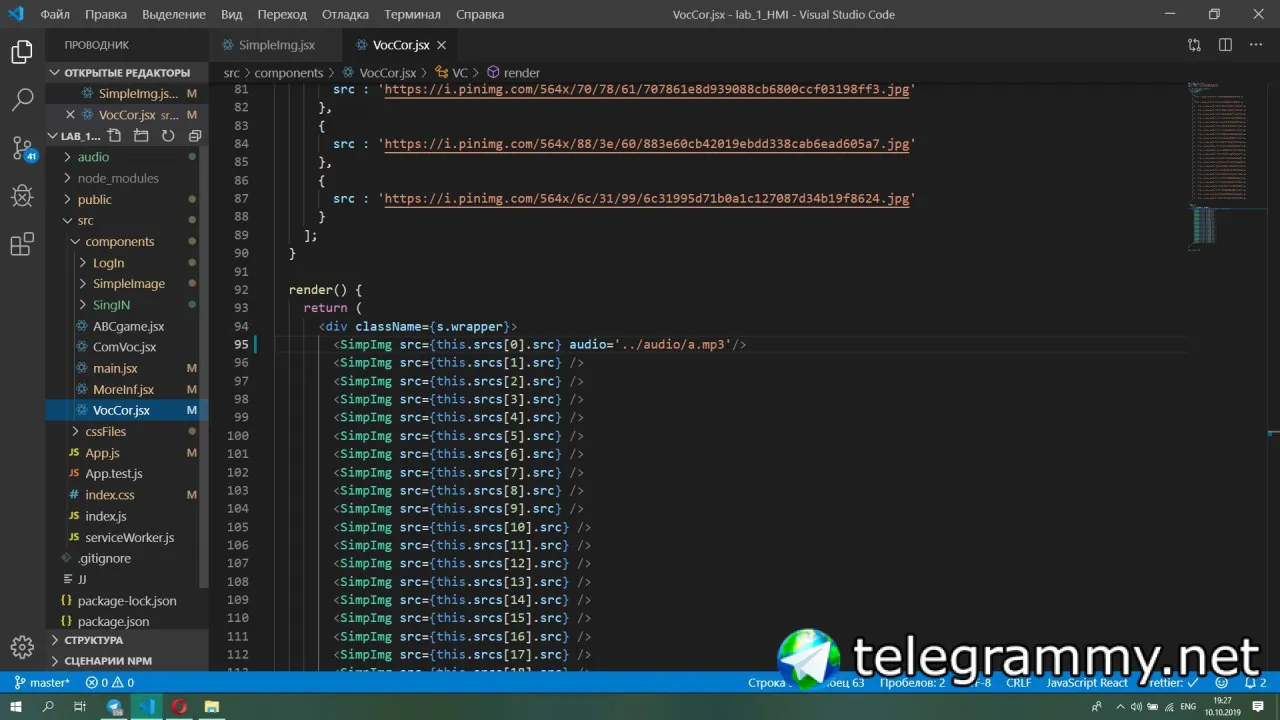Open the Debug view in the activity bar

click(22, 195)
